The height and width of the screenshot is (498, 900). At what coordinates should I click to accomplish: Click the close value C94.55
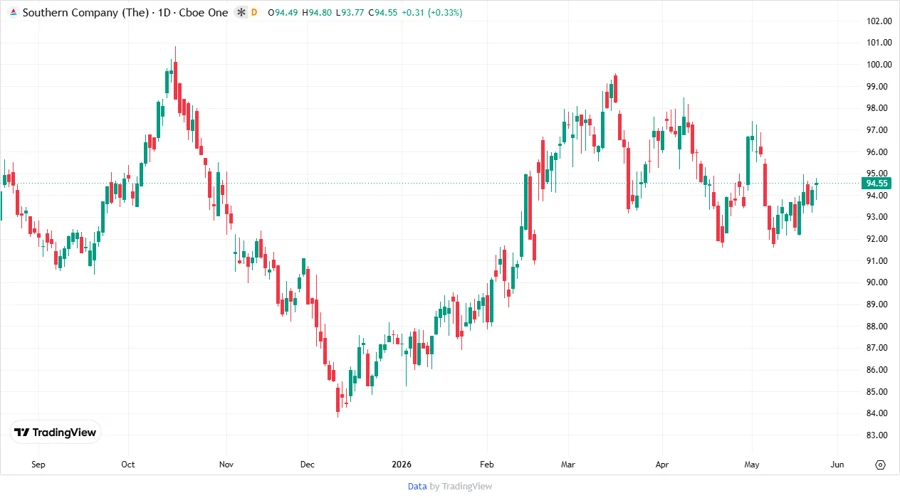[383, 12]
